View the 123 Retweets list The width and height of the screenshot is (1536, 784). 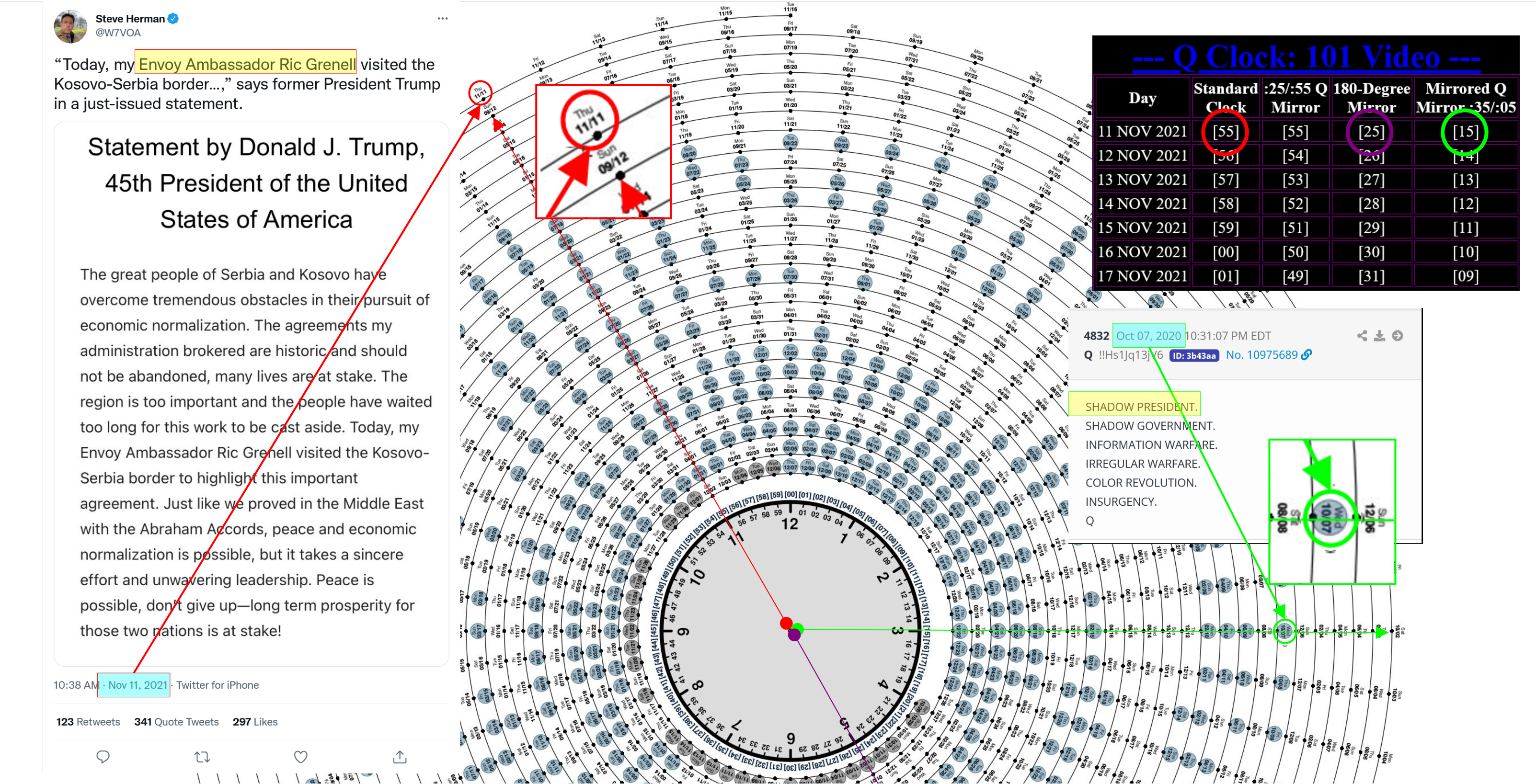pos(88,721)
